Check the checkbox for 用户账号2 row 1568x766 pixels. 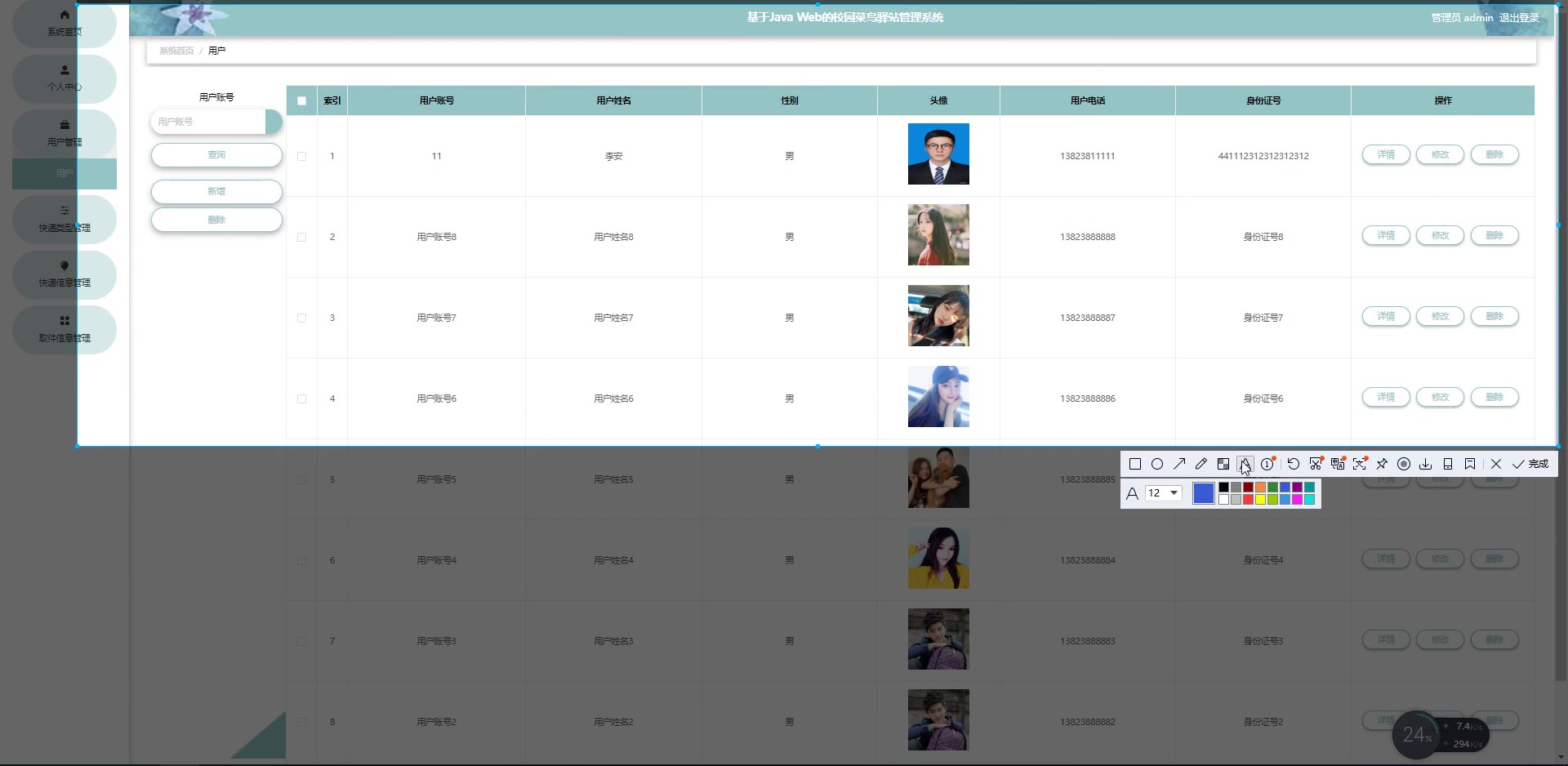click(x=302, y=722)
